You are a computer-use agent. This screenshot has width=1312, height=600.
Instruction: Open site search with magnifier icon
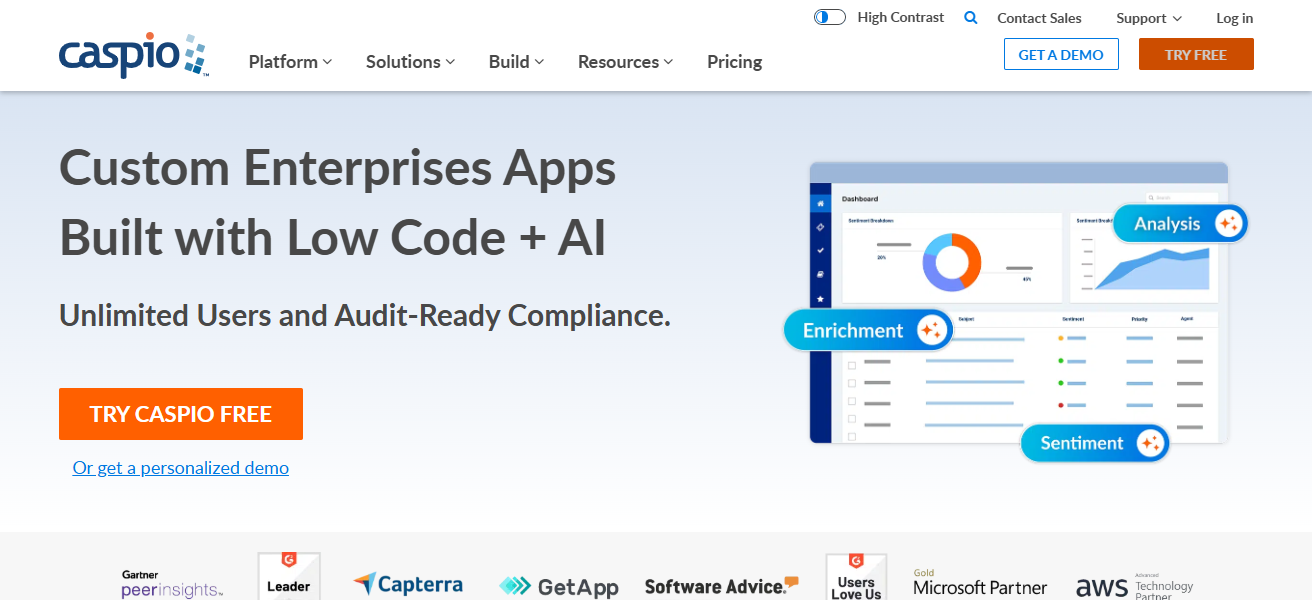(x=970, y=18)
